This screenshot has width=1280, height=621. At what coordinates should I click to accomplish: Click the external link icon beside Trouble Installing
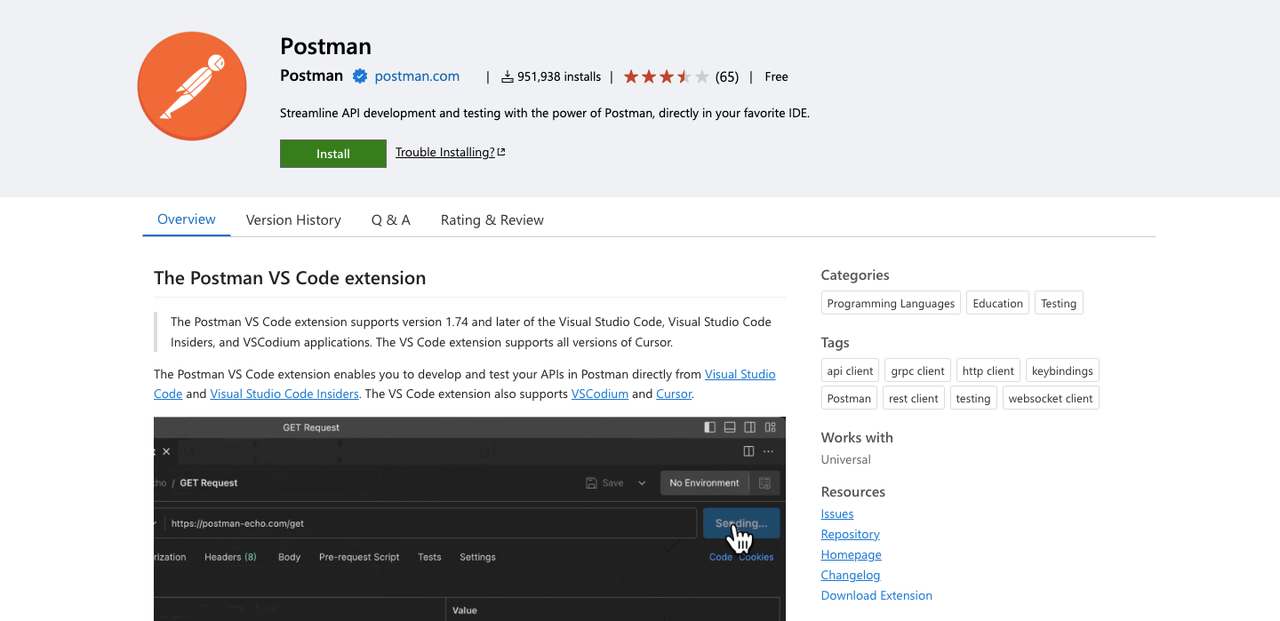501,152
